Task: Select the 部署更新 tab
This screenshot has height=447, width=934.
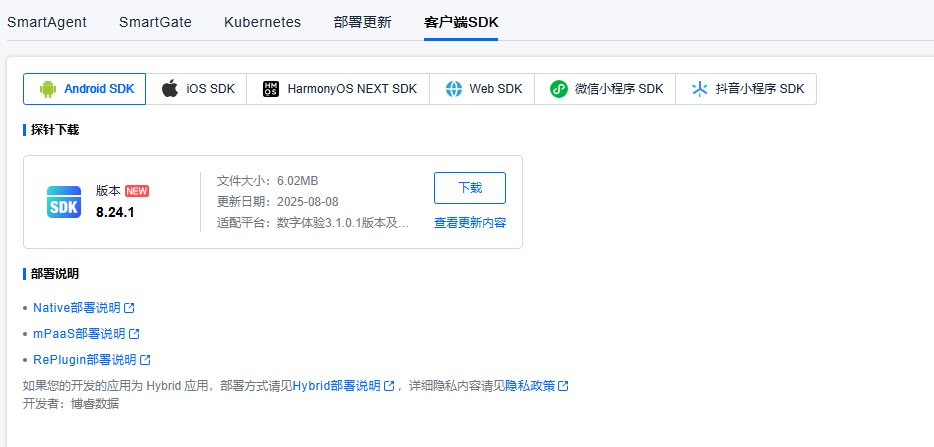Action: 362,22
